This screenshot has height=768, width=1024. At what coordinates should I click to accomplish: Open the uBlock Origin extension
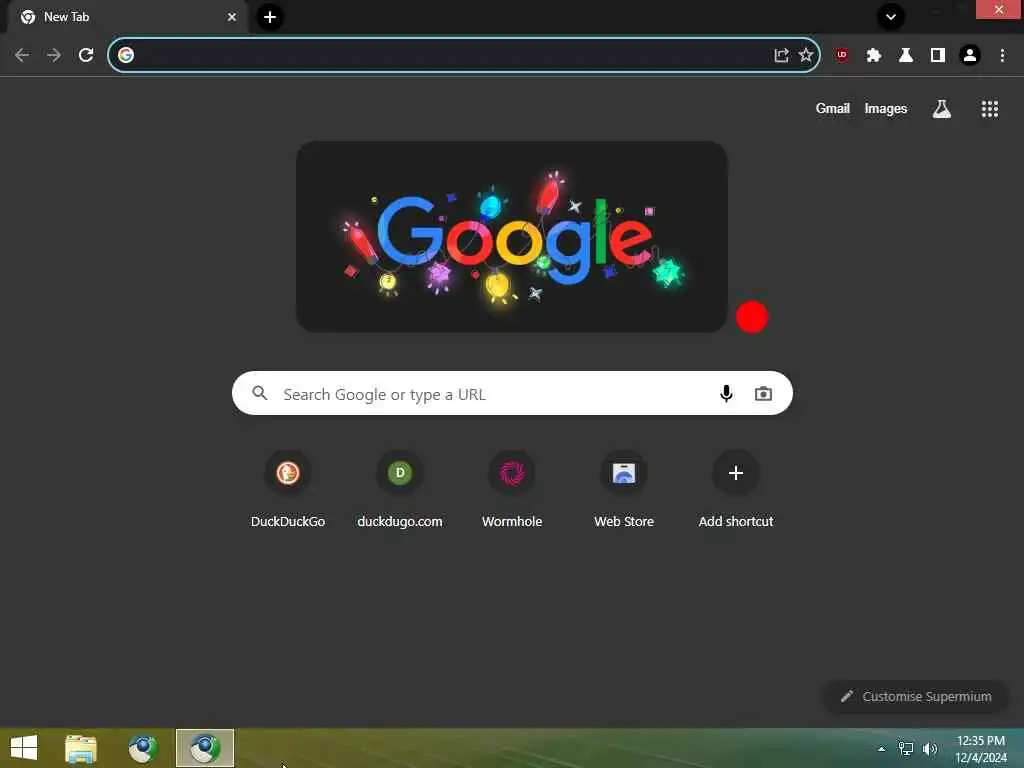(842, 55)
